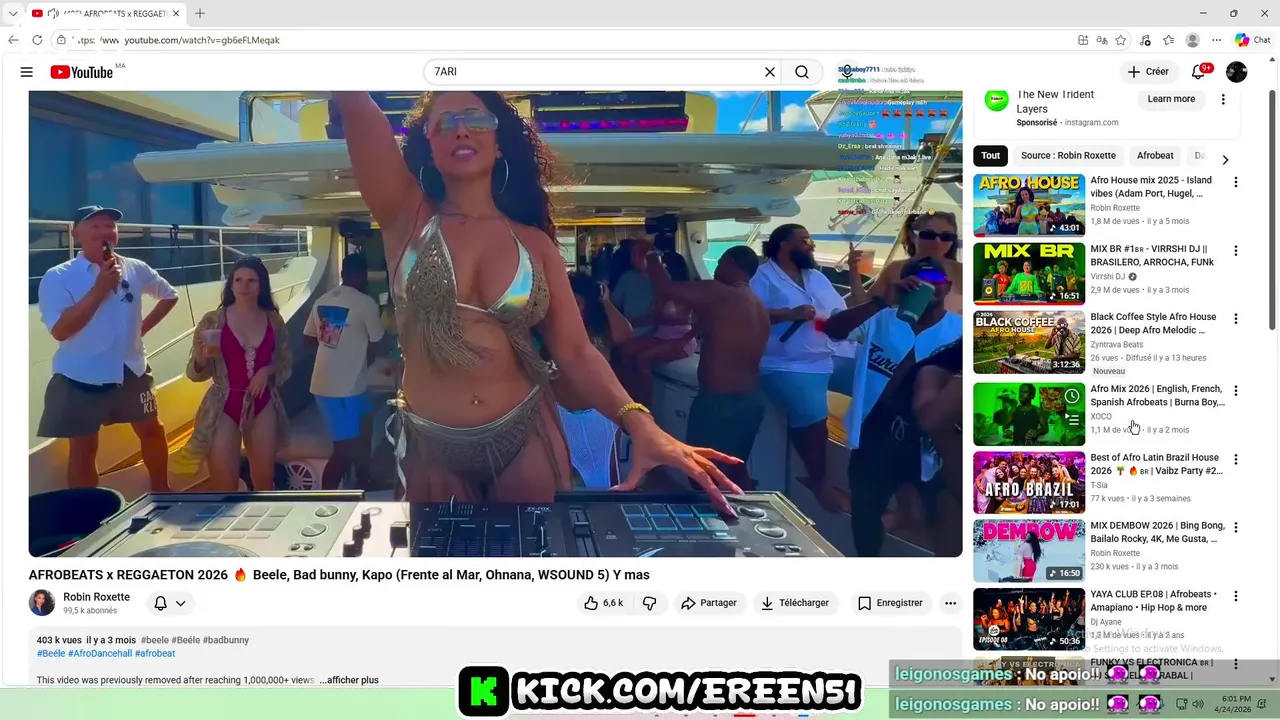Open the three-dot more actions under the video
The height and width of the screenshot is (720, 1280).
click(950, 603)
